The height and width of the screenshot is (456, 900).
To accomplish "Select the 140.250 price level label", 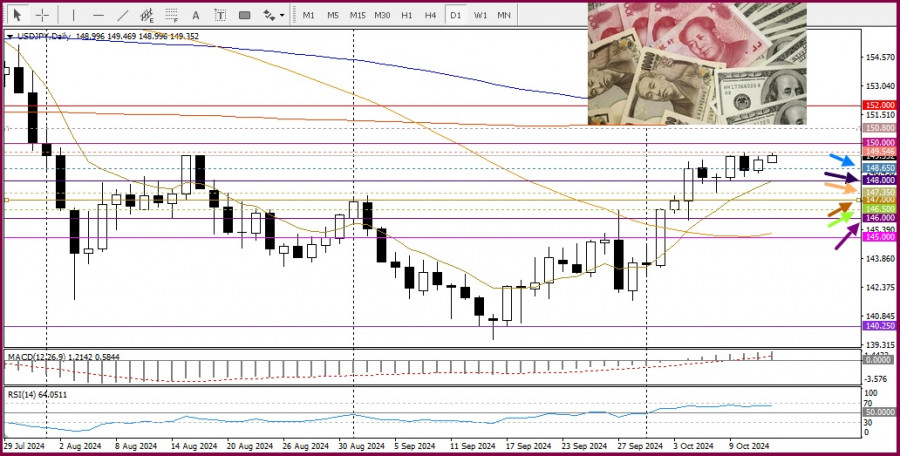I will [879, 326].
